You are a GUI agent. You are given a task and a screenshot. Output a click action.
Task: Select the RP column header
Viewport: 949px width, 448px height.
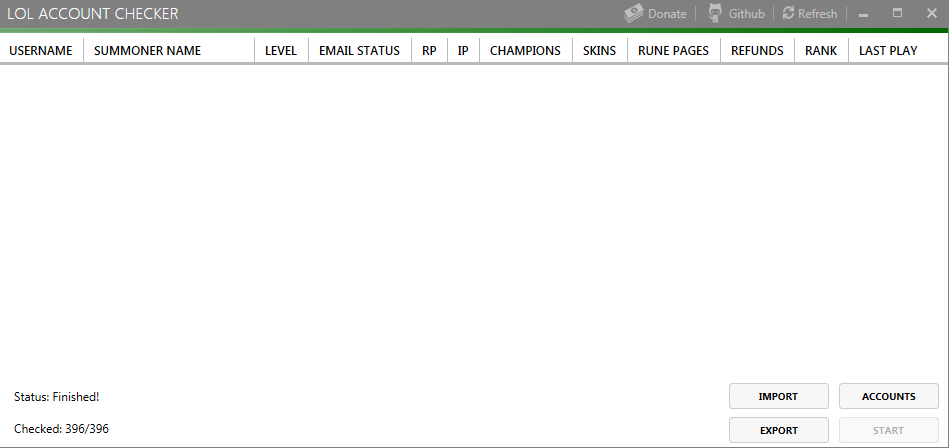pos(430,51)
